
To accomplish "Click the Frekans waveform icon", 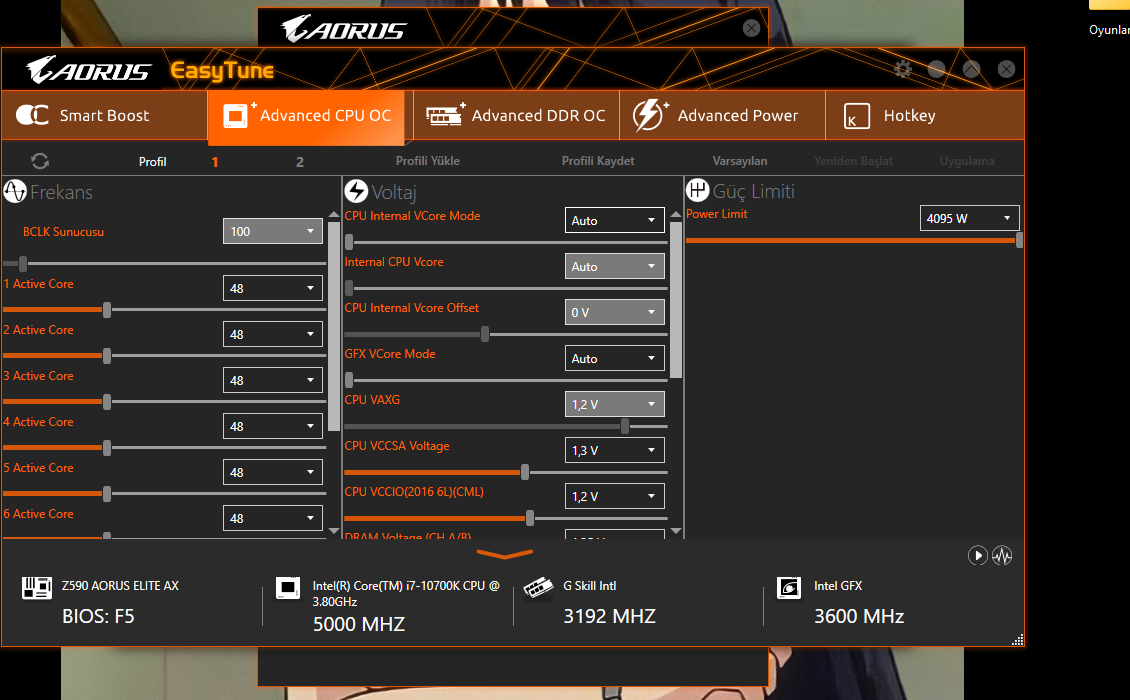I will point(15,192).
